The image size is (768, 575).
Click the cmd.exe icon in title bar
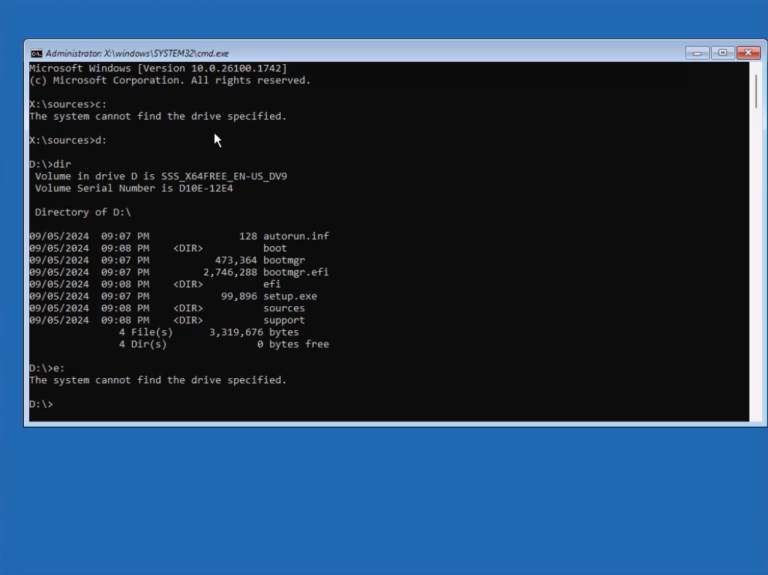click(x=36, y=53)
